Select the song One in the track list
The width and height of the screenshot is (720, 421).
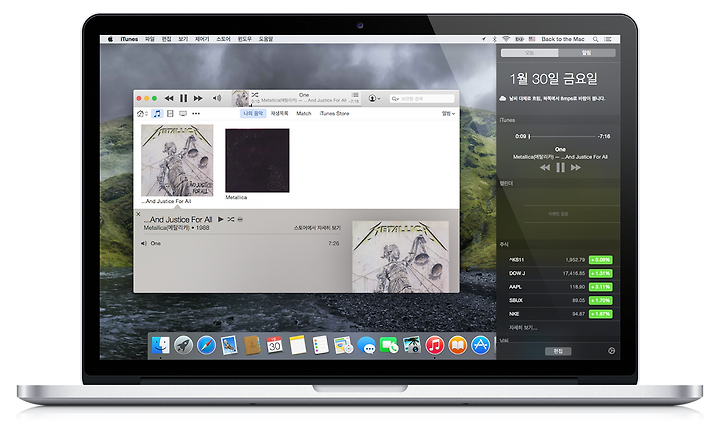coord(156,243)
